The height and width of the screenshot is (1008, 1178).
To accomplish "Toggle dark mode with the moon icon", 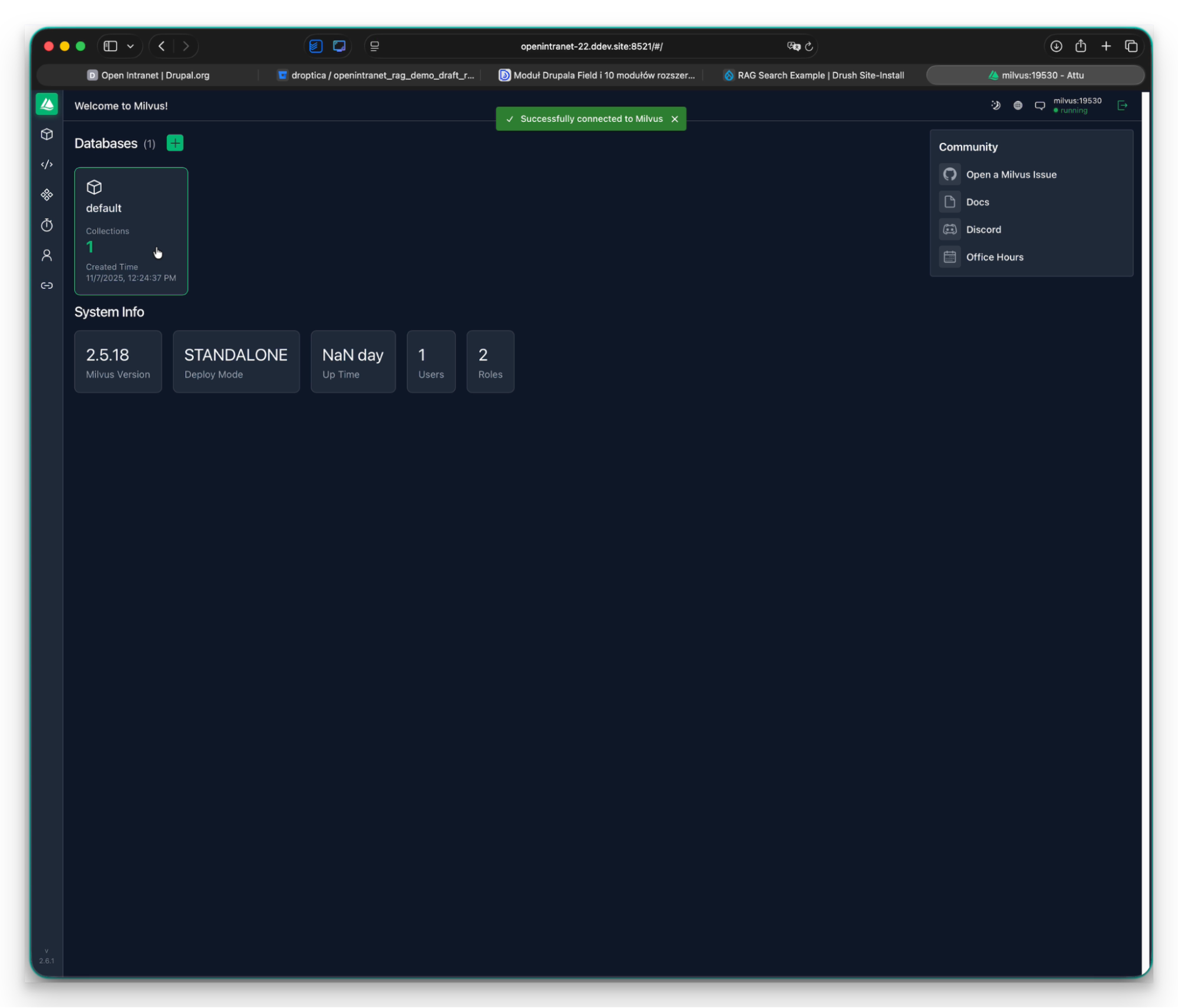I will pos(995,106).
